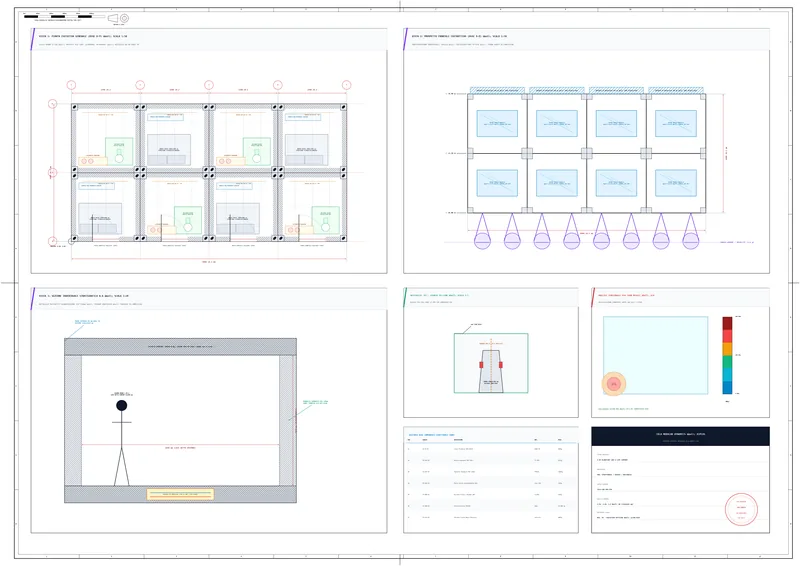The image size is (800, 566).
Task: Select the dark red top segment of the color legend
Action: [x=727, y=323]
